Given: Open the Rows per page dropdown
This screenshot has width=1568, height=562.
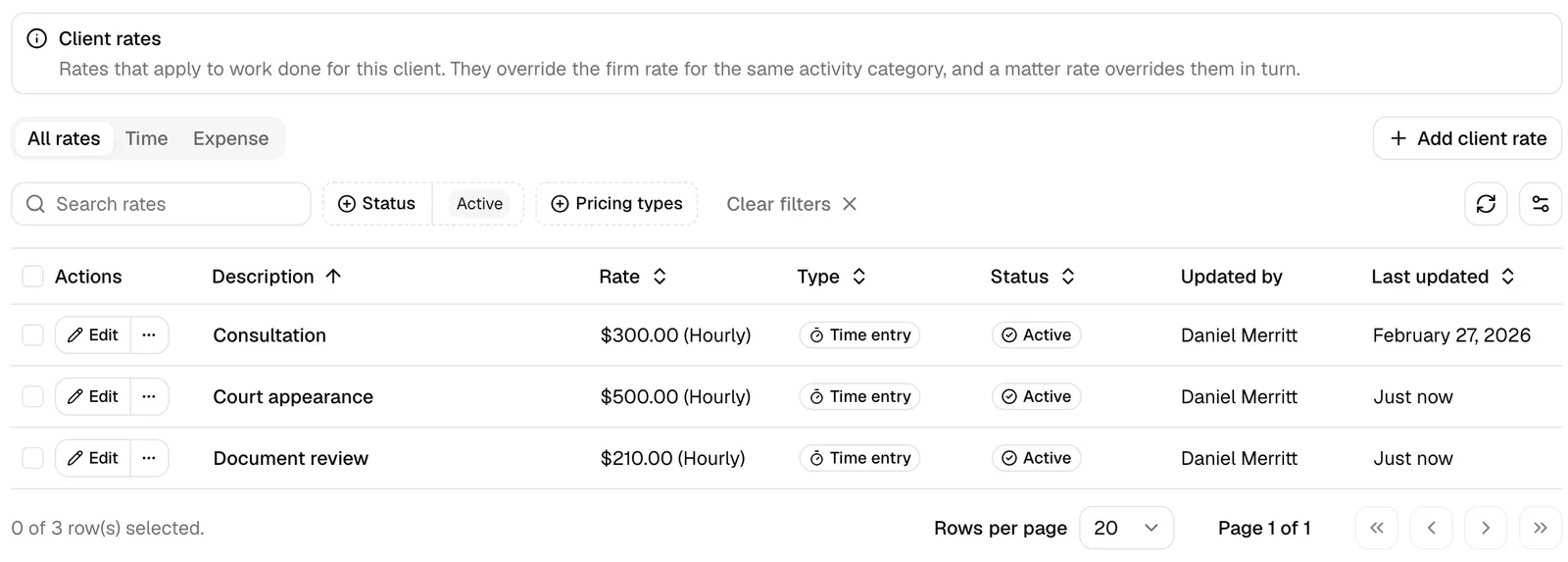Looking at the screenshot, I should 1126,528.
